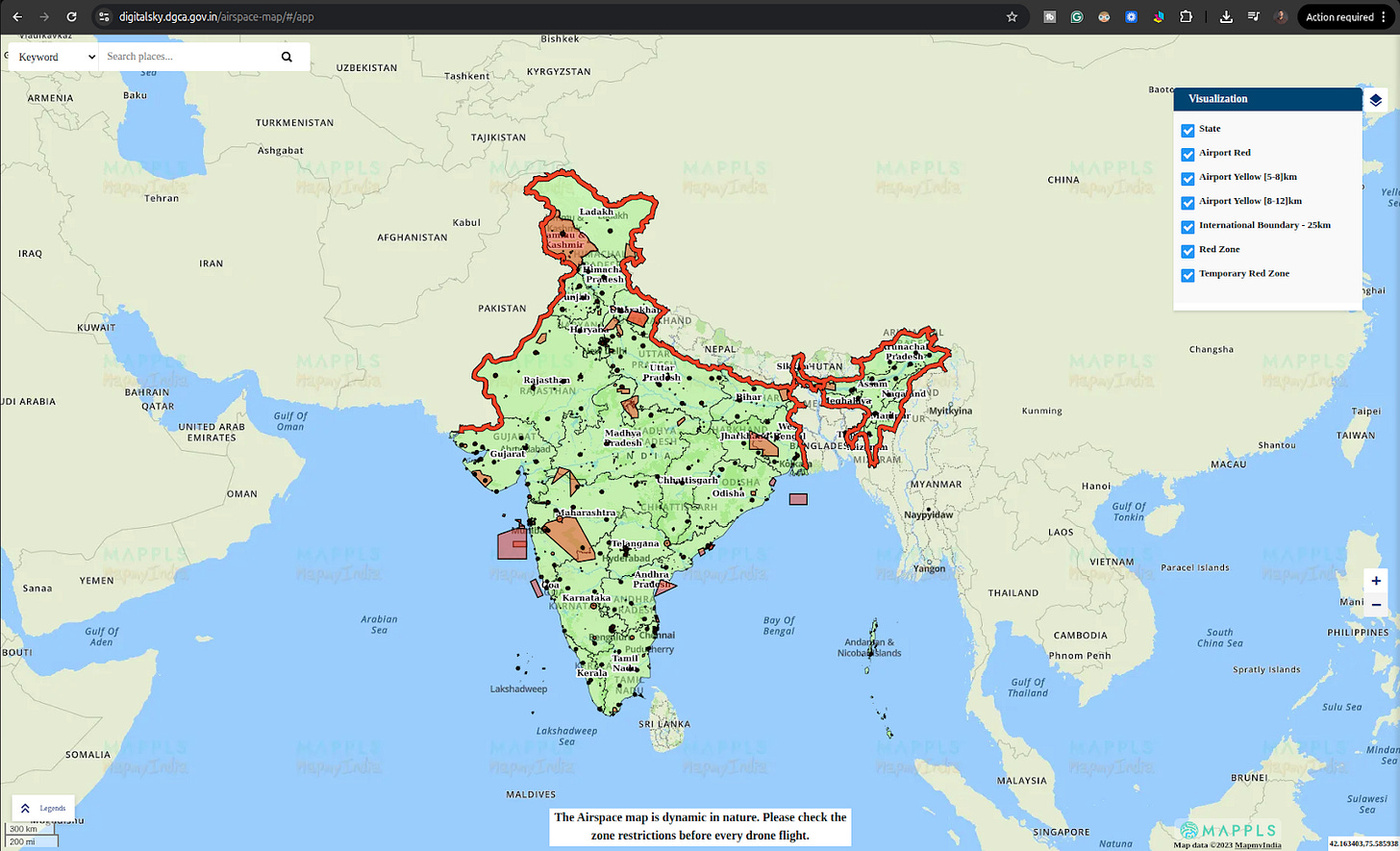The height and width of the screenshot is (851, 1400).
Task: Click the MAPPLS logo
Action: click(x=1229, y=830)
